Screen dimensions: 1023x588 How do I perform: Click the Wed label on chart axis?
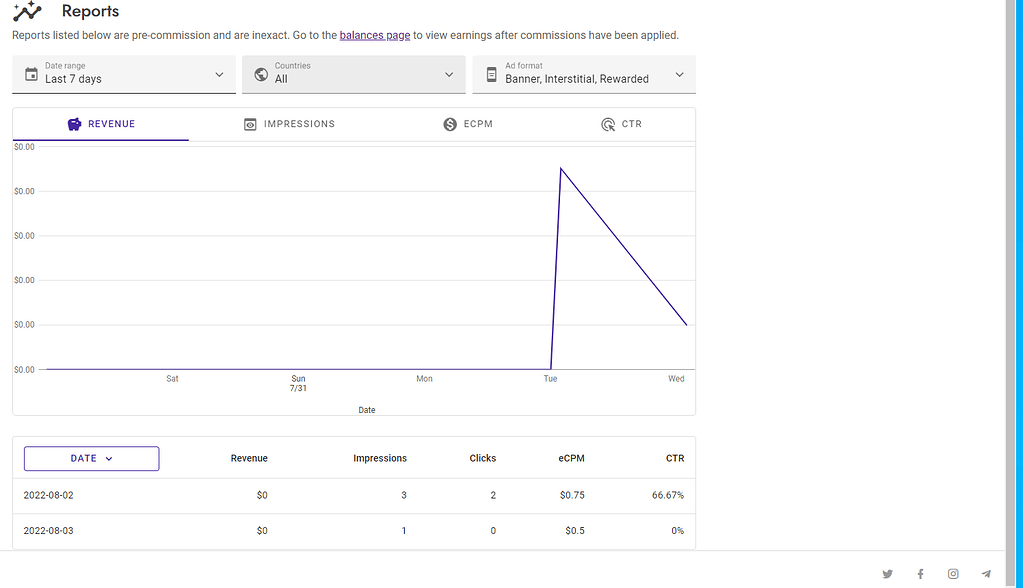676,379
